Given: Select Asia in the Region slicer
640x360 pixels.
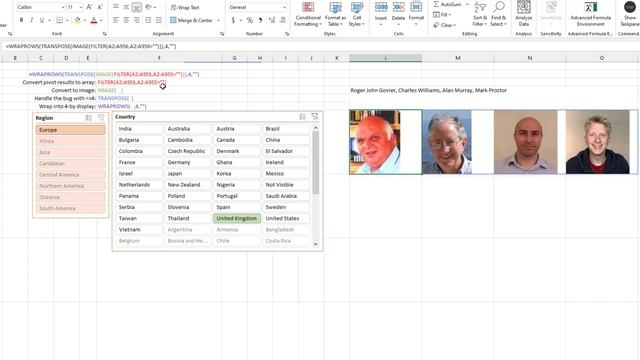Looking at the screenshot, I should (x=70, y=152).
